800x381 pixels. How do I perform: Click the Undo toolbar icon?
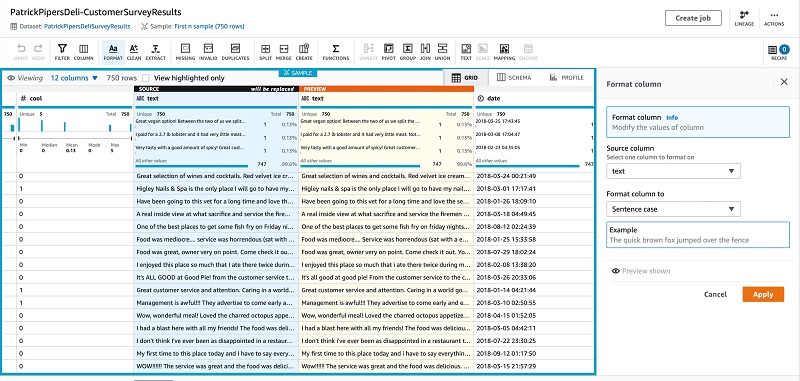(x=21, y=52)
